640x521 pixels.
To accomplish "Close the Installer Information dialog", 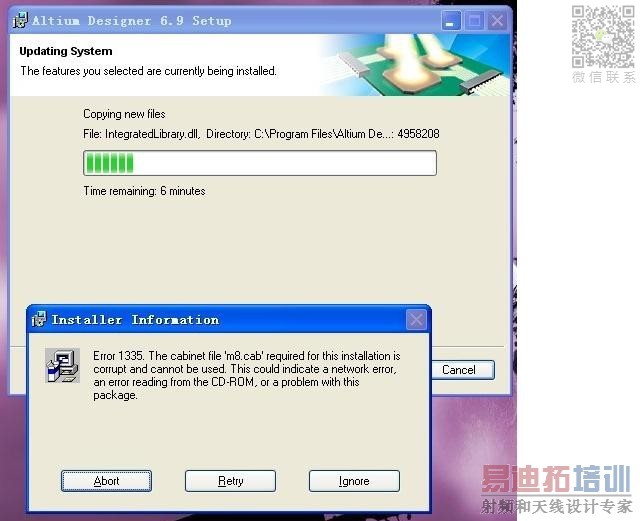I will 416,320.
